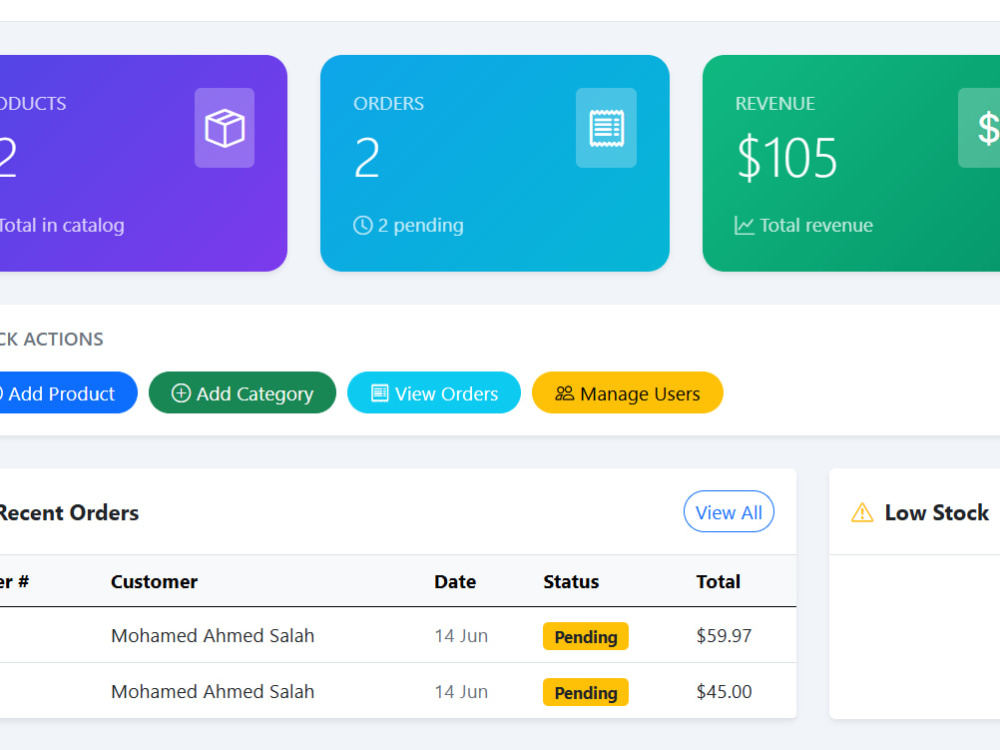Click the people icon in Manage Users
The image size is (1000, 750).
[564, 393]
